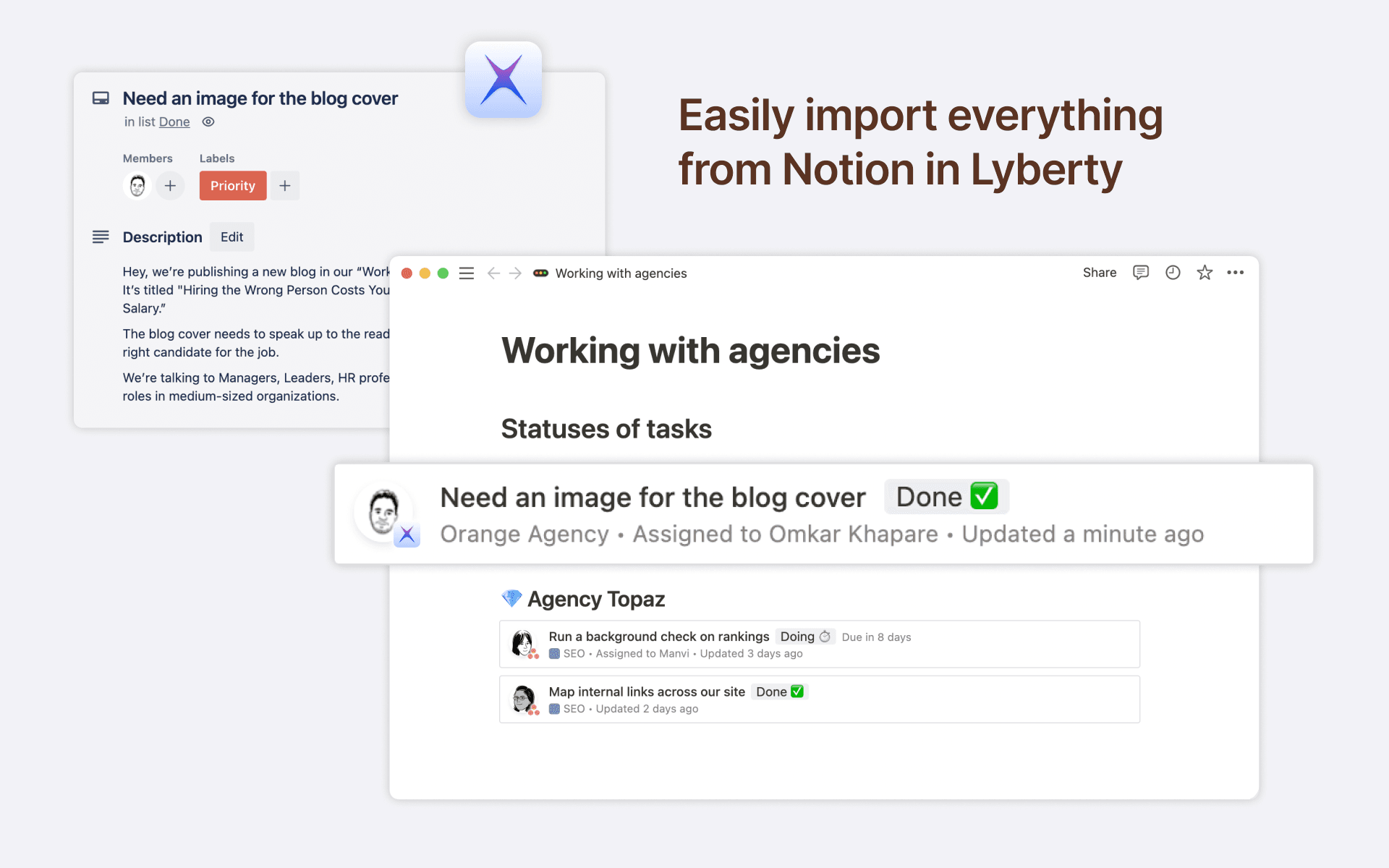Viewport: 1389px width, 868px height.
Task: Click the Description lines icon
Action: pos(101,237)
